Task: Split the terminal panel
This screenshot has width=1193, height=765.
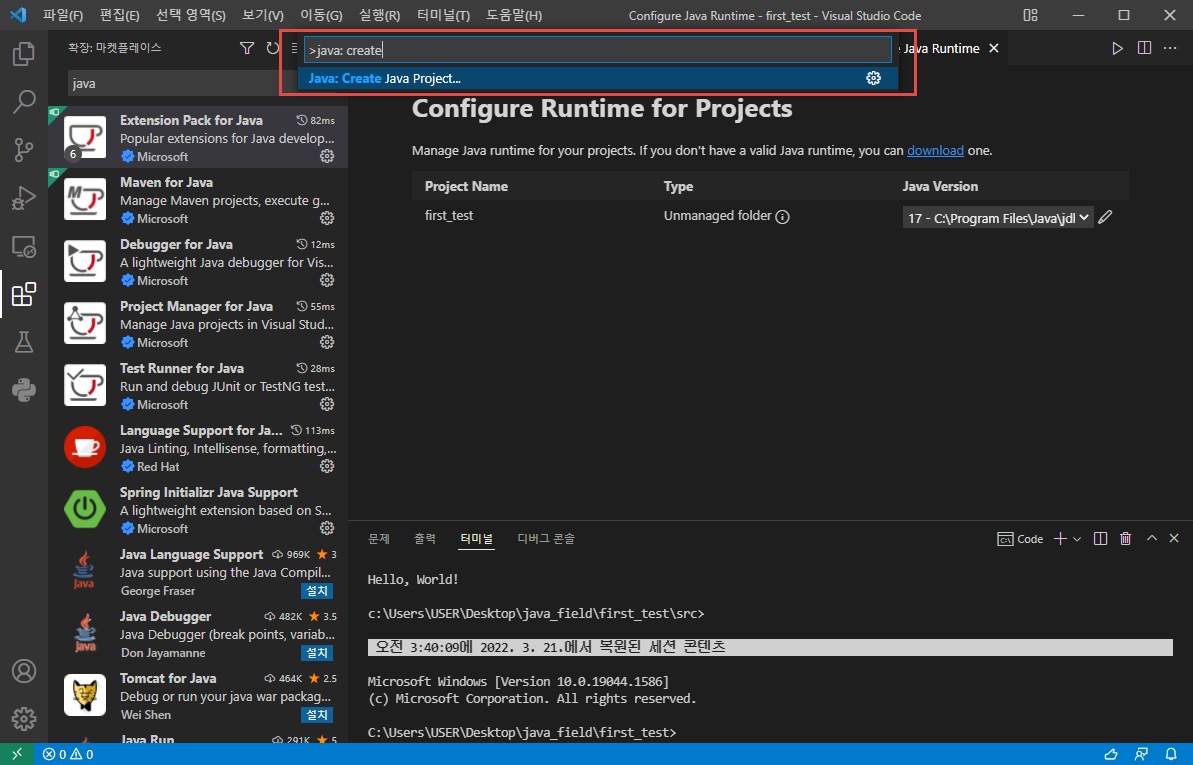Action: pos(1100,538)
